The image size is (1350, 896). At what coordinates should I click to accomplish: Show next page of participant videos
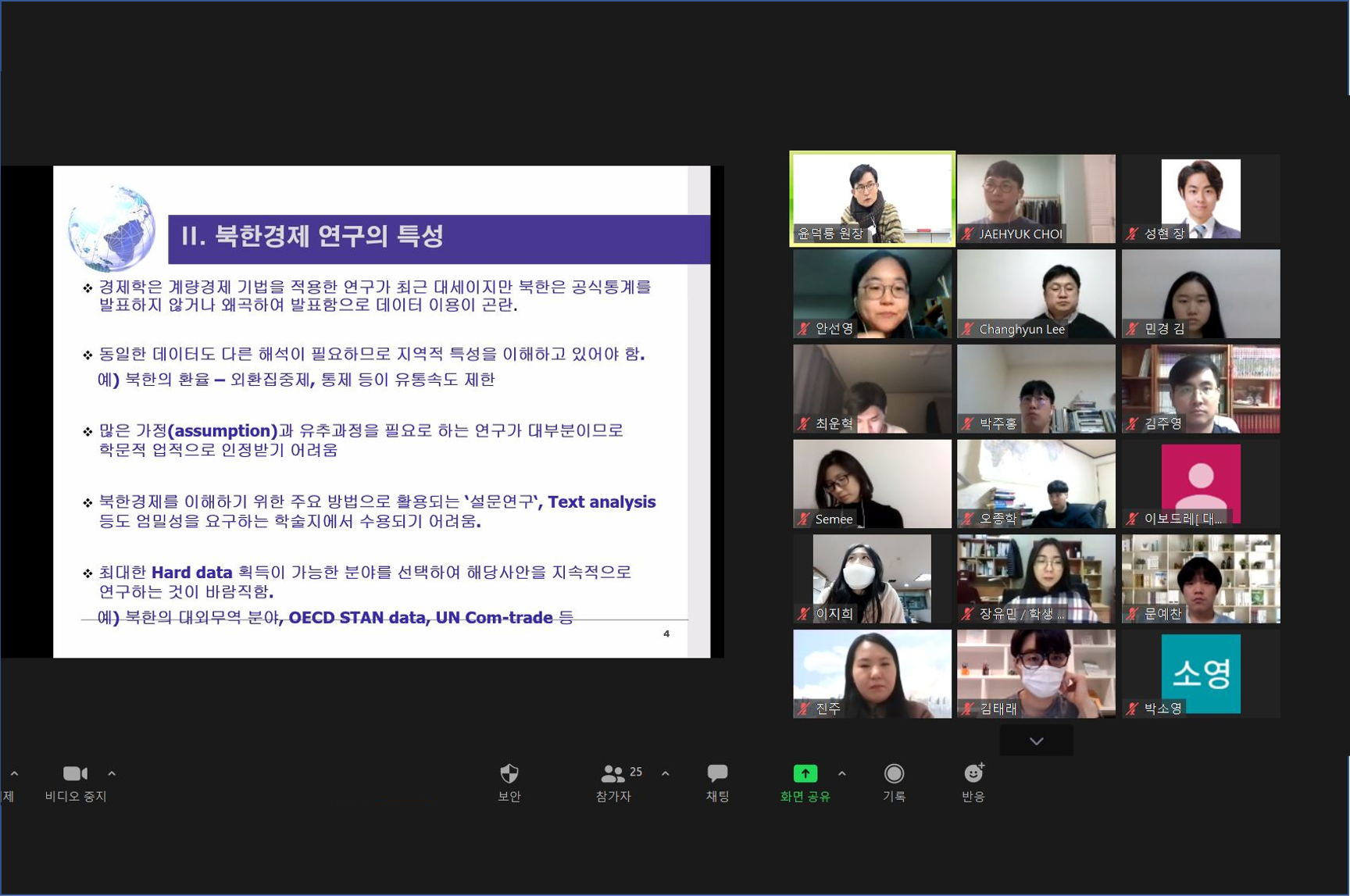tap(1036, 741)
